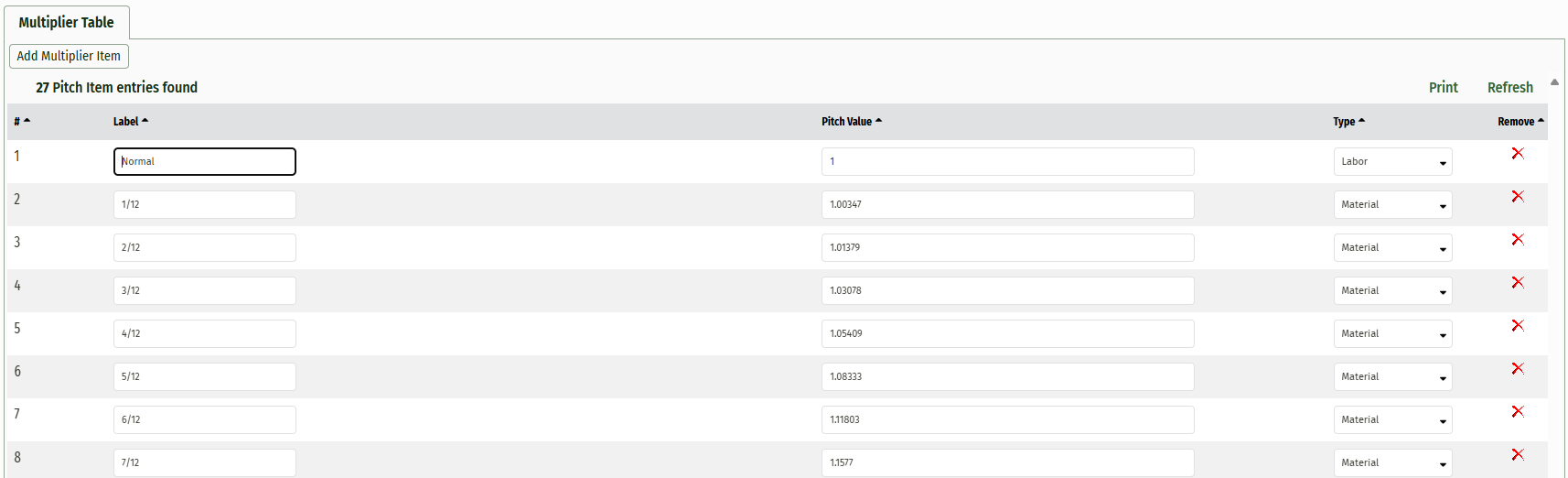Remove the 6/12 pitch row

[1517, 412]
